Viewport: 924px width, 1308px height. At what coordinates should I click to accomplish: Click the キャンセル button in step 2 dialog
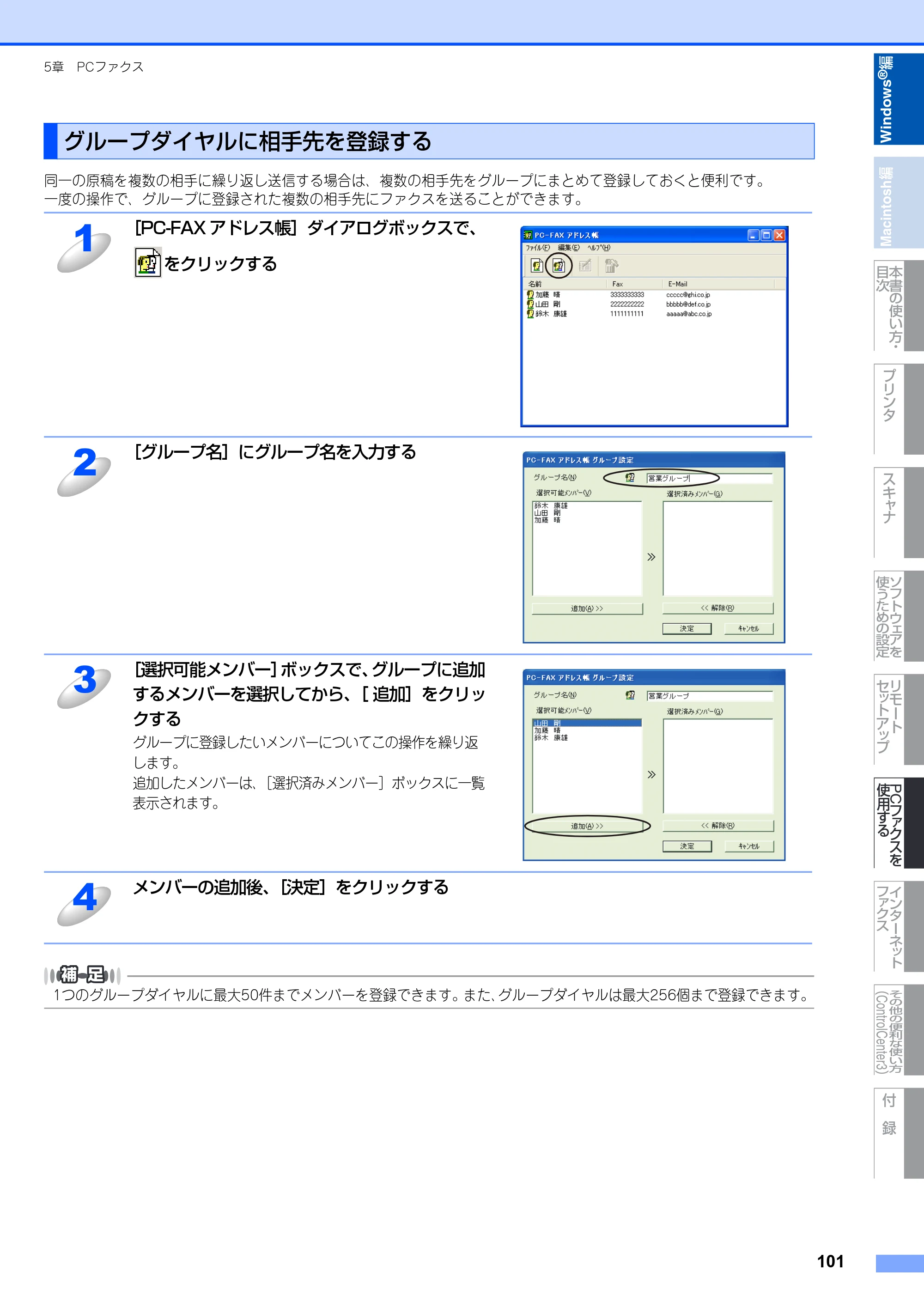point(748,628)
